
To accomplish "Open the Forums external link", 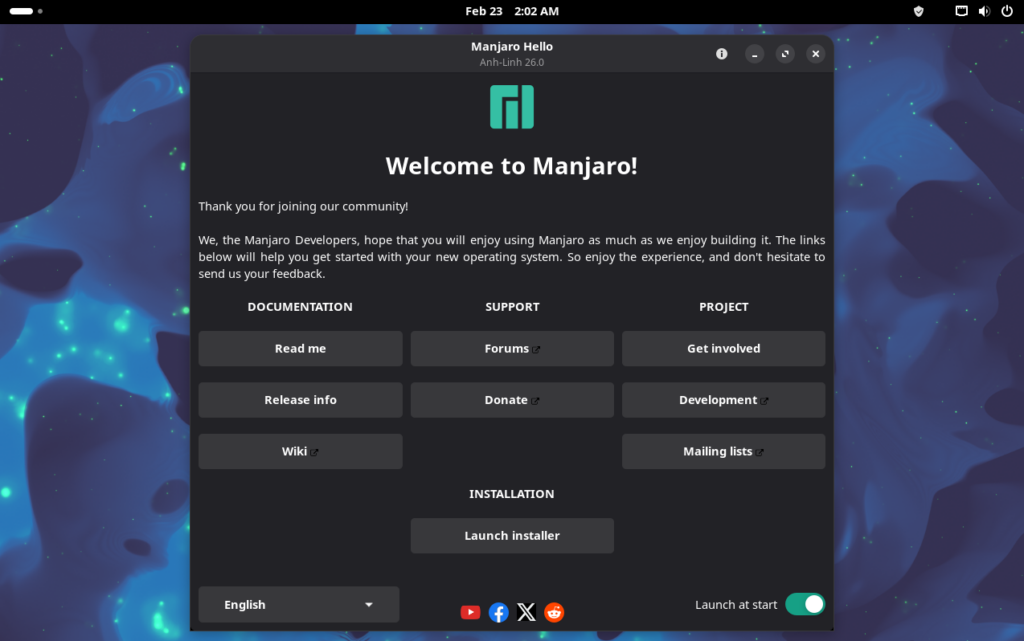I will click(x=511, y=349).
